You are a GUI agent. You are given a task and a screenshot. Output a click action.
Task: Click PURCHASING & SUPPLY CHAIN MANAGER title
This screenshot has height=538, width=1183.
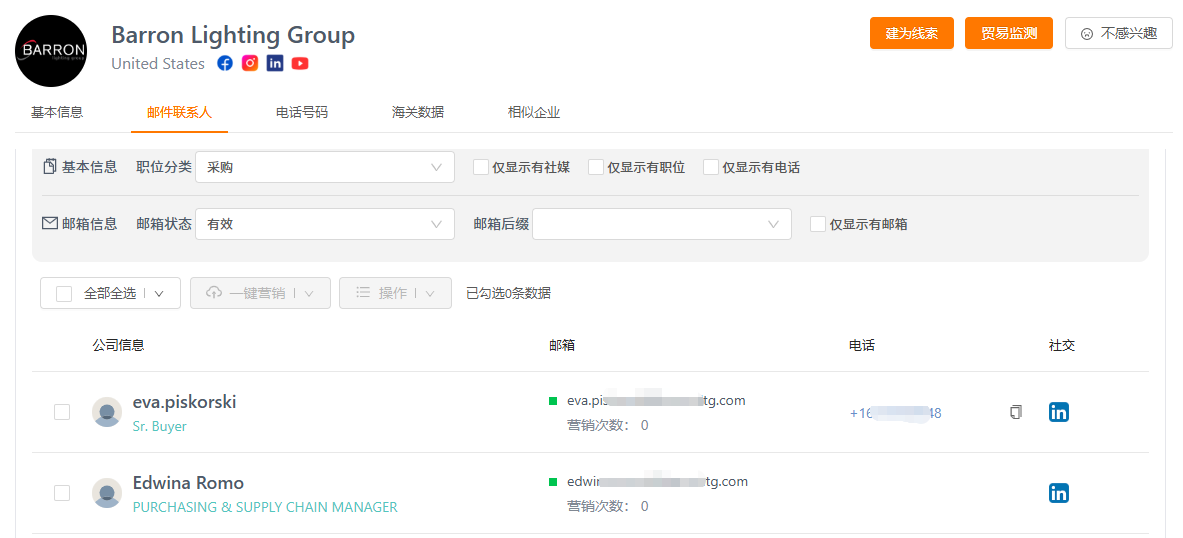point(265,507)
